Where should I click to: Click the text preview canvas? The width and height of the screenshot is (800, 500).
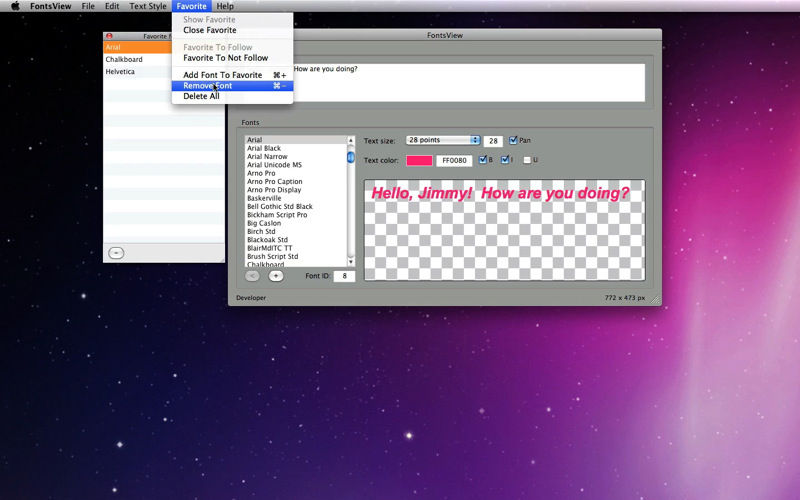(504, 230)
